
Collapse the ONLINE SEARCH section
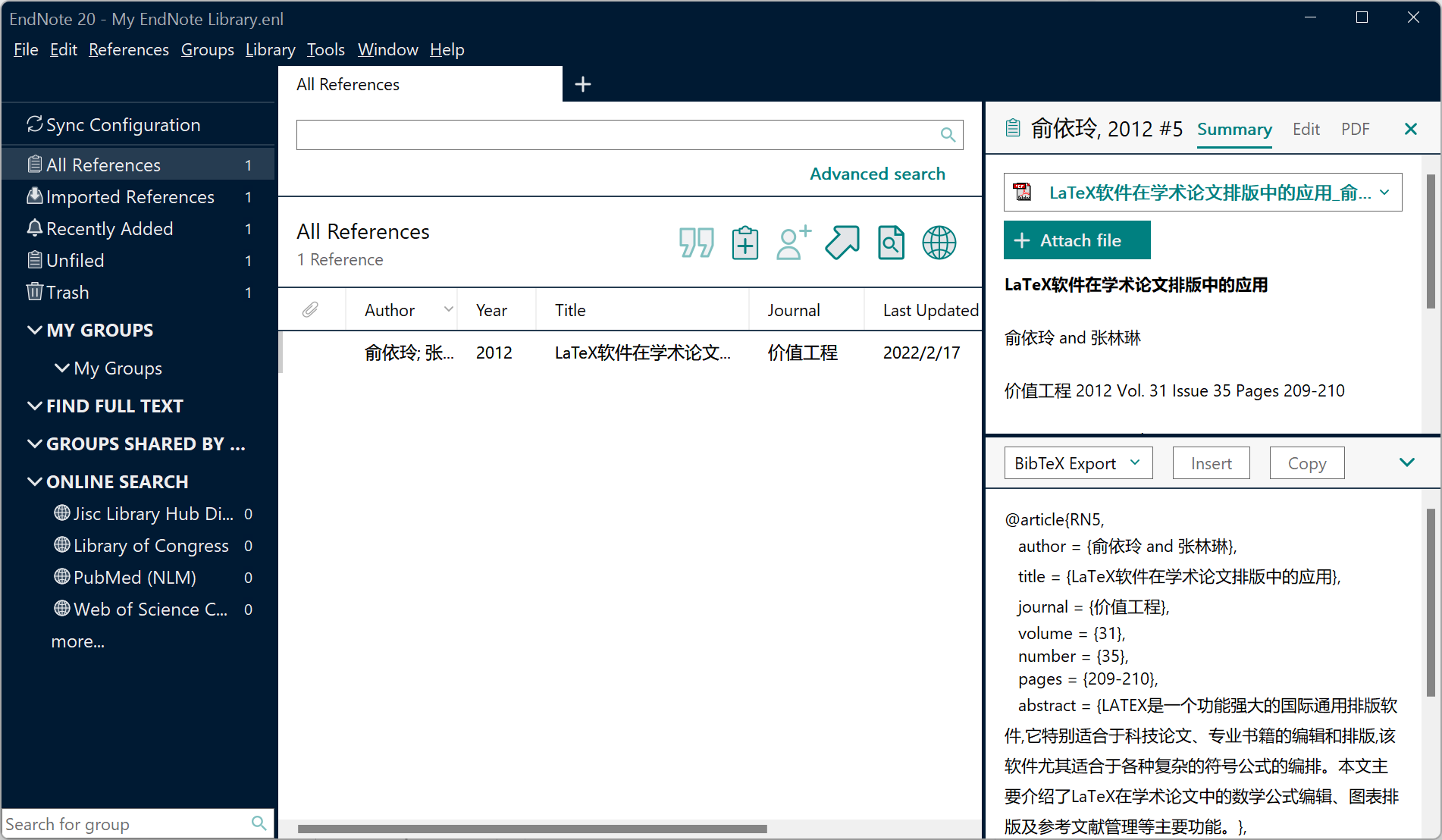click(x=35, y=481)
